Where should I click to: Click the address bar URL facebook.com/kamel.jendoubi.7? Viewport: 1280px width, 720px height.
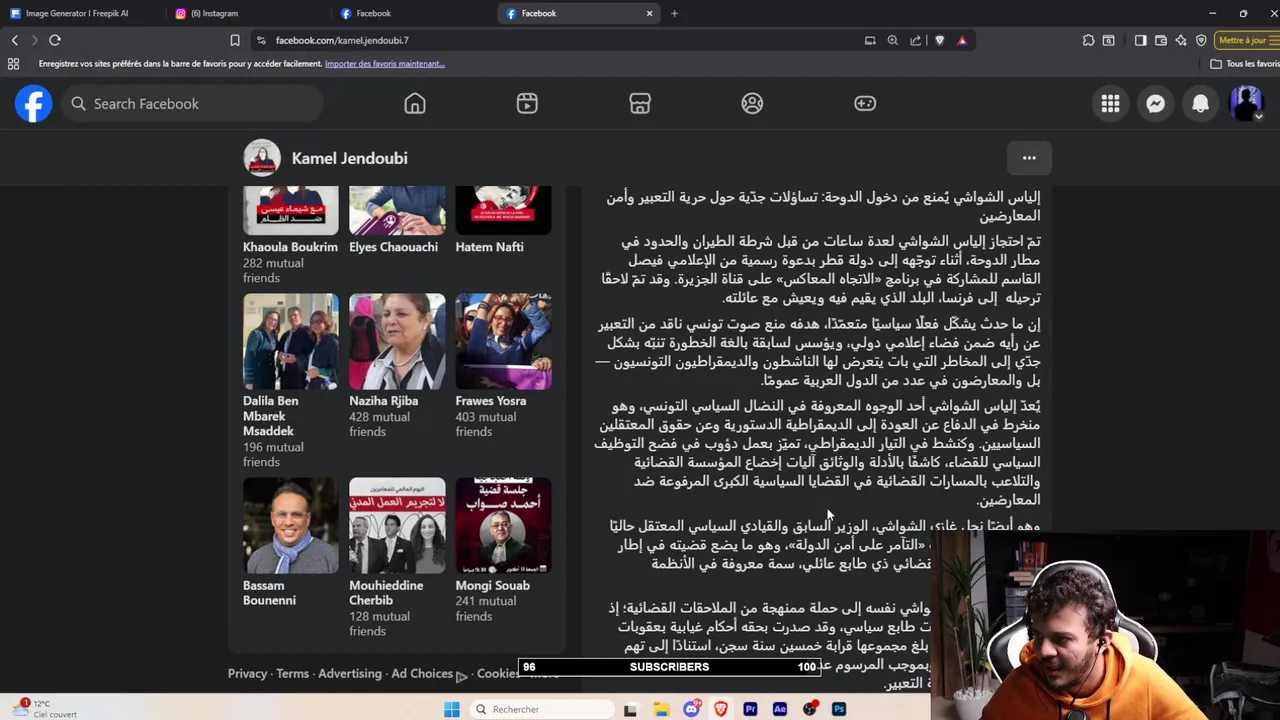tap(342, 40)
